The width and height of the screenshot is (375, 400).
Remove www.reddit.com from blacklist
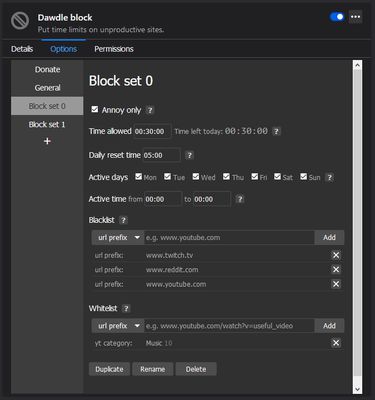pos(336,270)
